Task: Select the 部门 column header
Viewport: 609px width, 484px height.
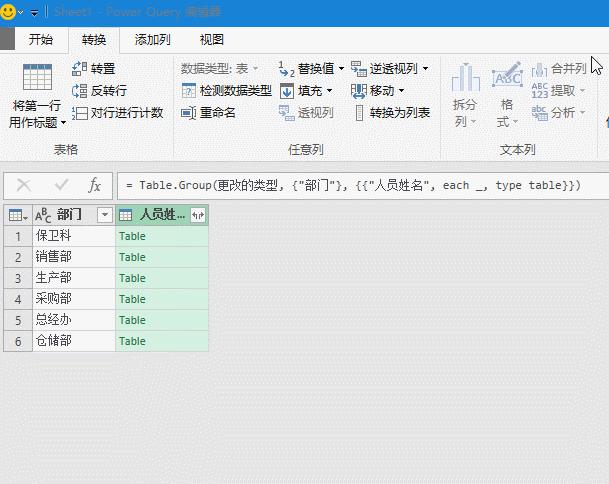Action: tap(74, 215)
